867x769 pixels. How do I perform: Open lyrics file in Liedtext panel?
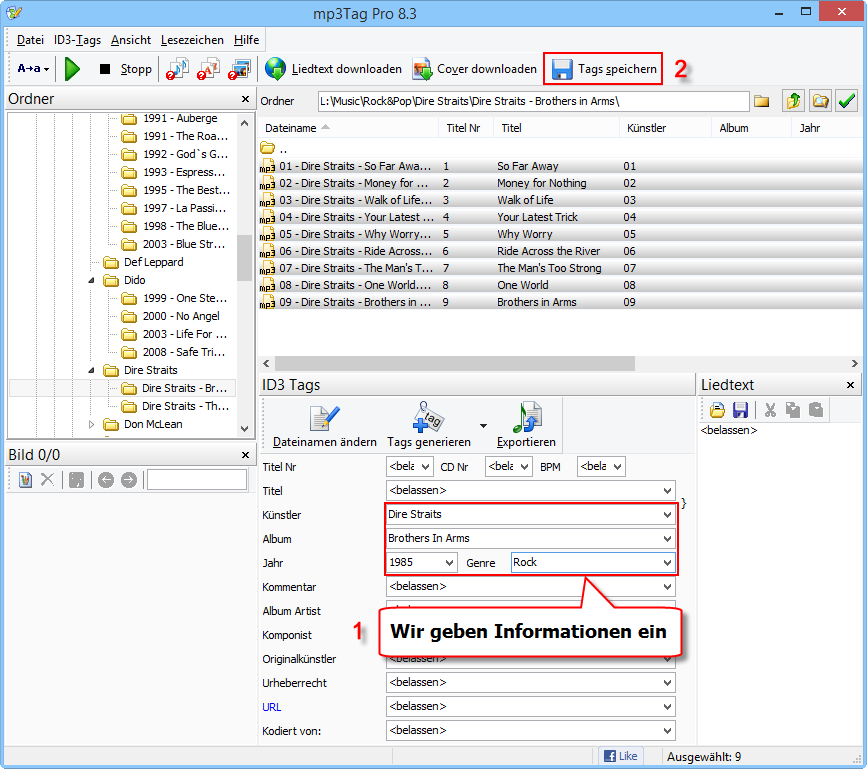717,410
